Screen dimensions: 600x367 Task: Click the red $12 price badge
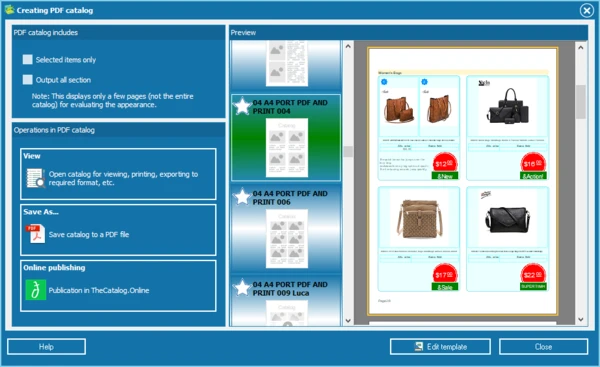444,163
